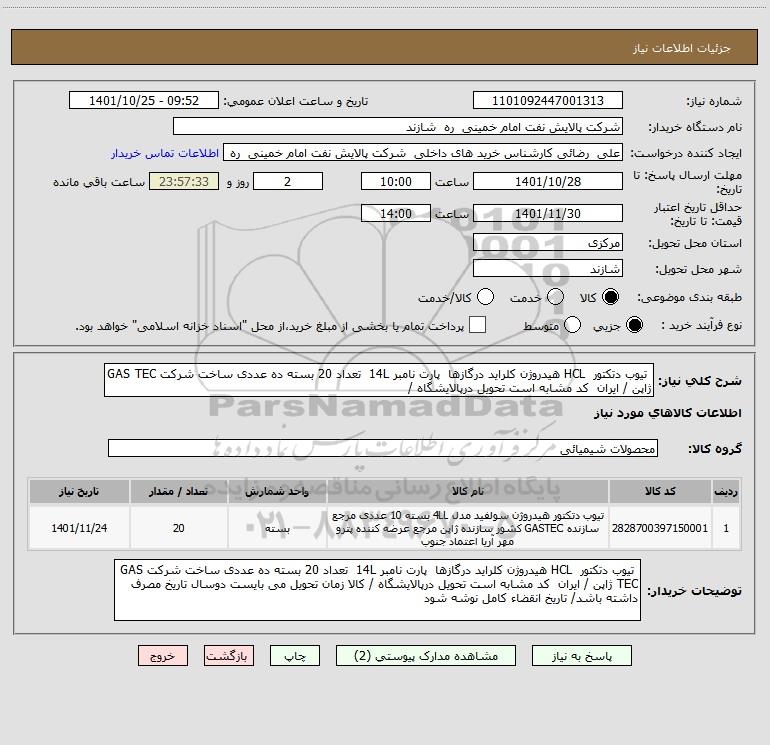Click the remaining days field showing 2

point(288,181)
